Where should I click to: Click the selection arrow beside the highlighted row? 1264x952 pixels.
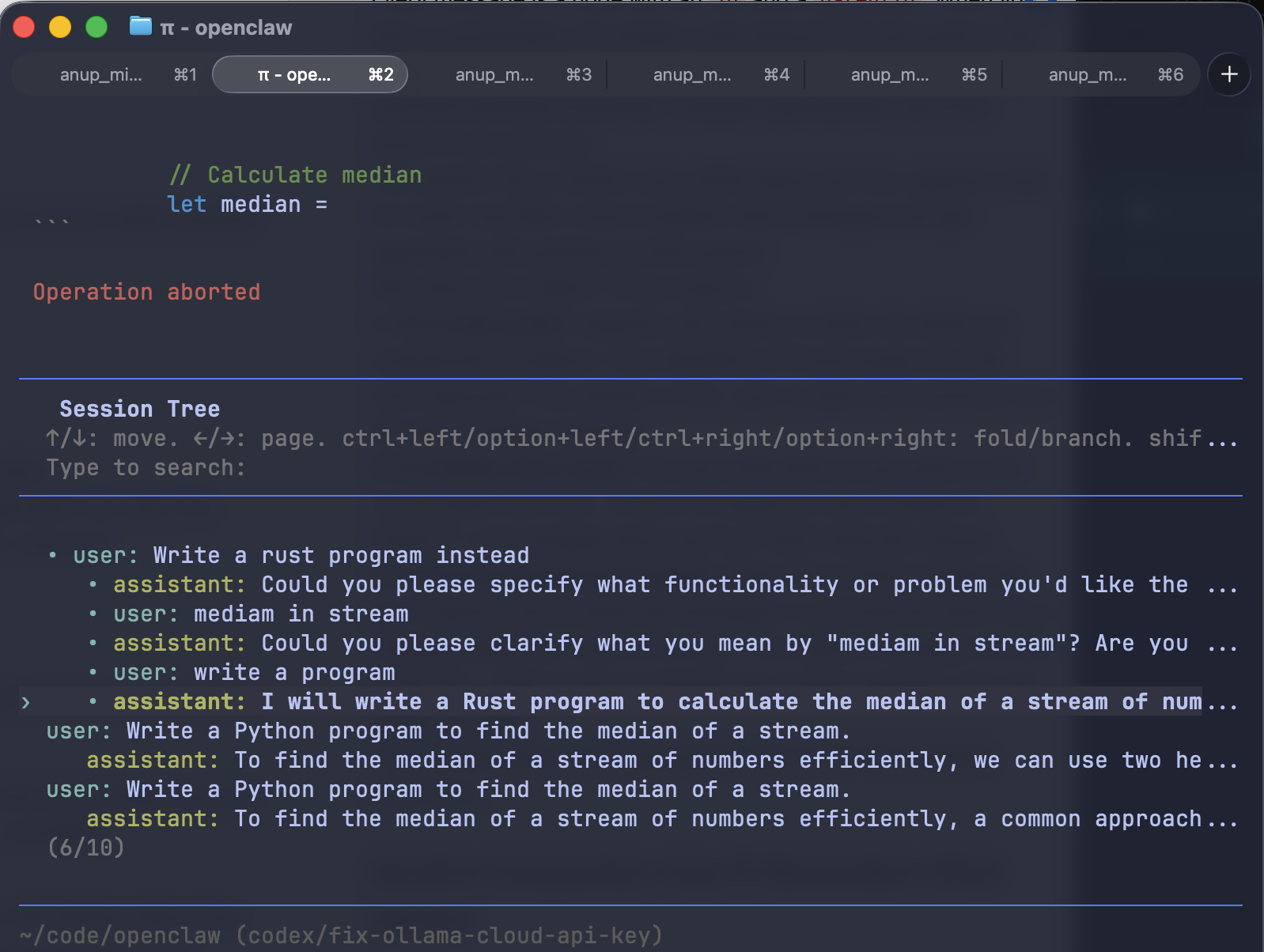tap(26, 702)
